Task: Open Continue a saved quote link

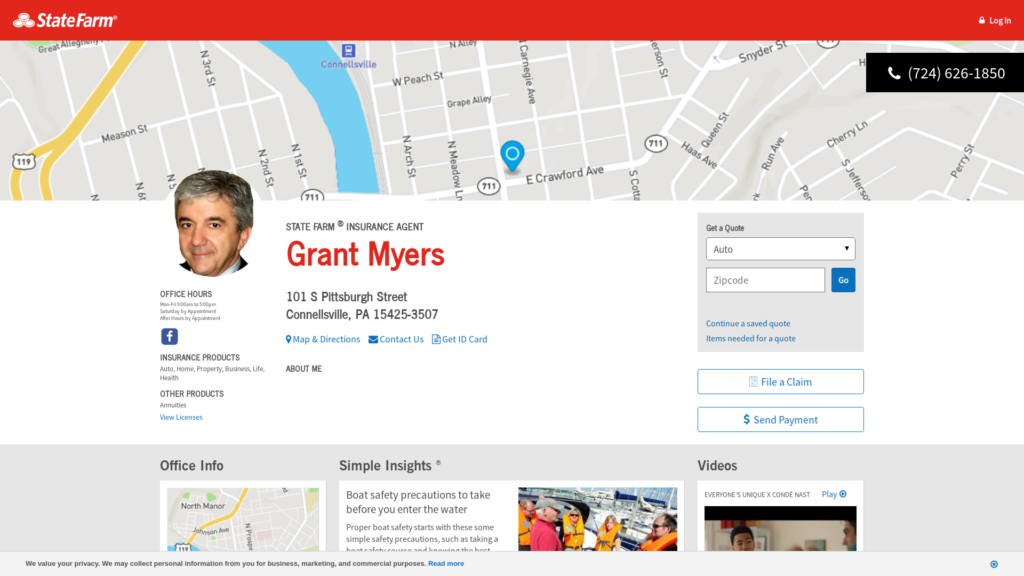Action: (748, 324)
